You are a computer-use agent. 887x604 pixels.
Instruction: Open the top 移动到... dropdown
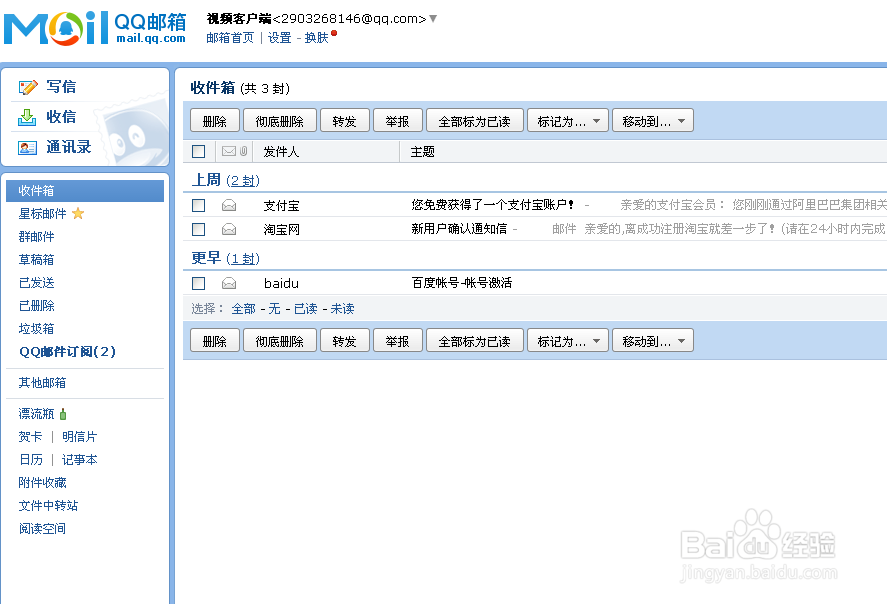(653, 120)
